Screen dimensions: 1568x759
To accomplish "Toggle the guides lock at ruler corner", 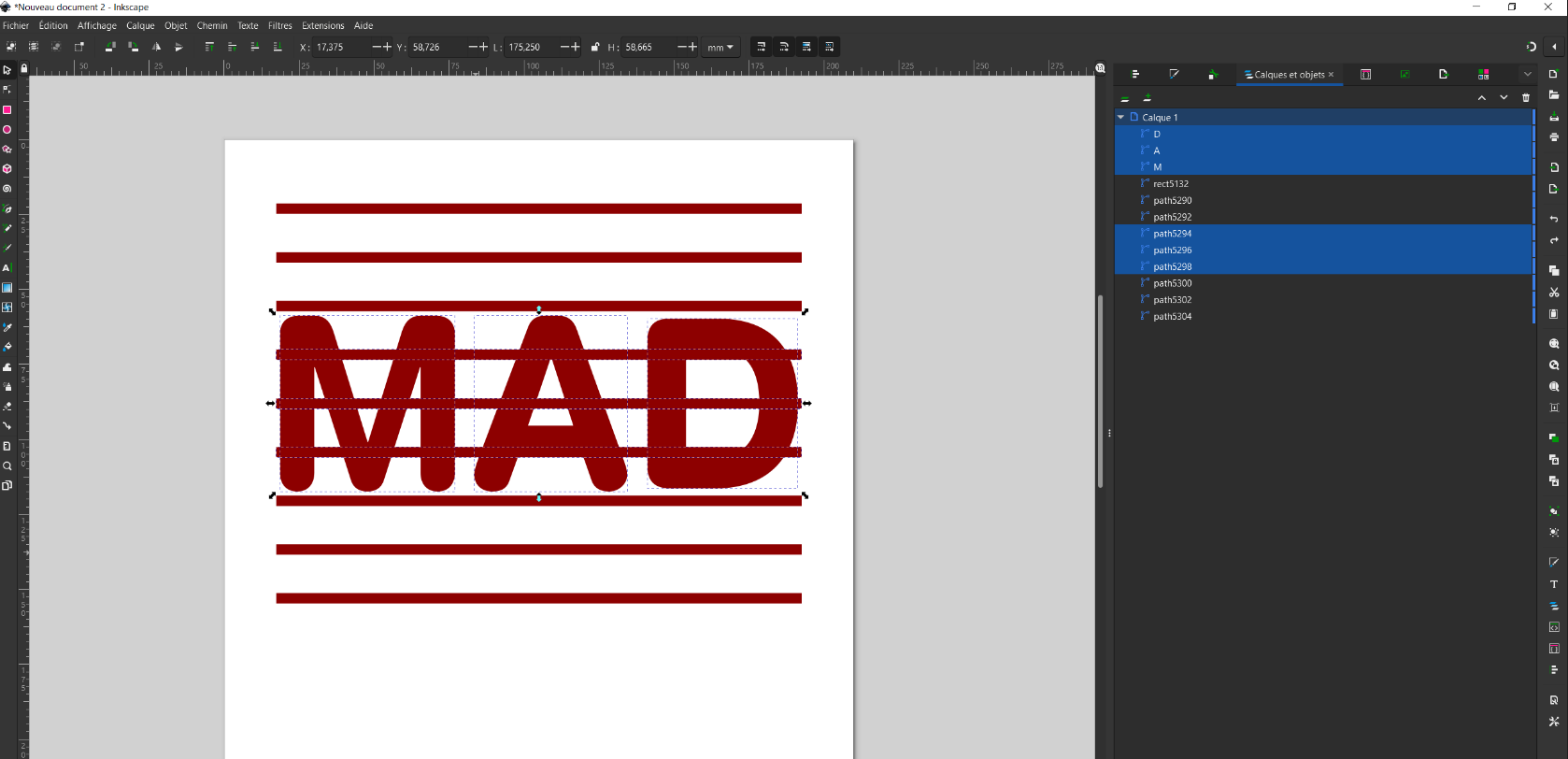I will click(24, 68).
